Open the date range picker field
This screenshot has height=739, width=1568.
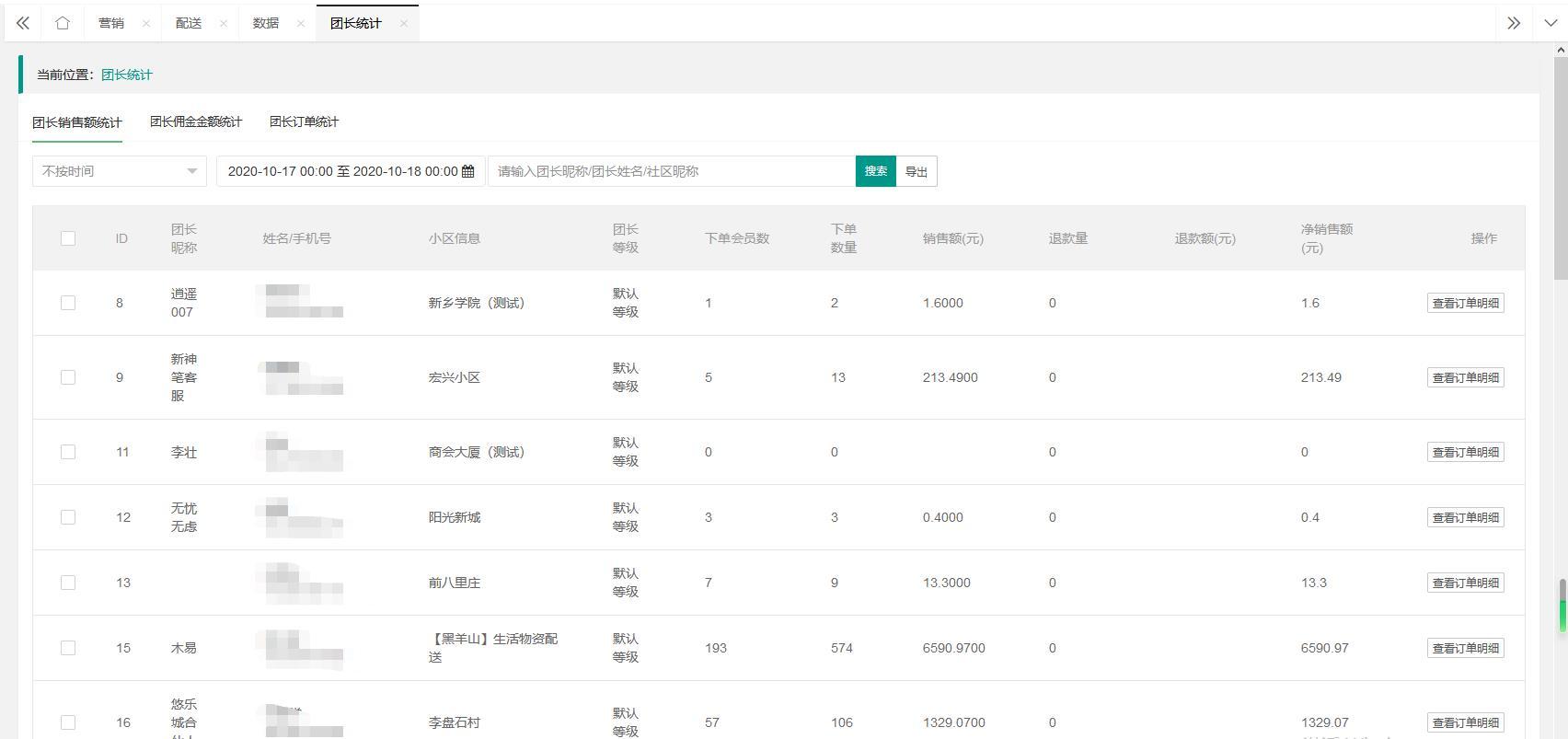(342, 171)
